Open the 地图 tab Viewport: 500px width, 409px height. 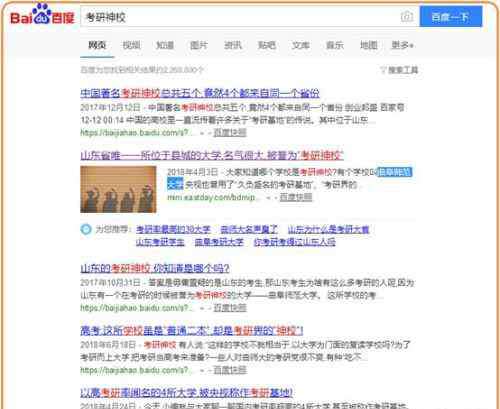(x=368, y=45)
